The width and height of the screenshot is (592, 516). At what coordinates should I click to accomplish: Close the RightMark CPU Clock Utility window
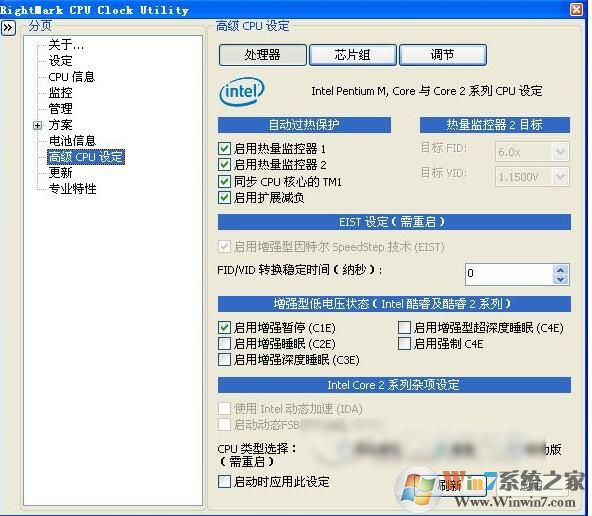577,9
